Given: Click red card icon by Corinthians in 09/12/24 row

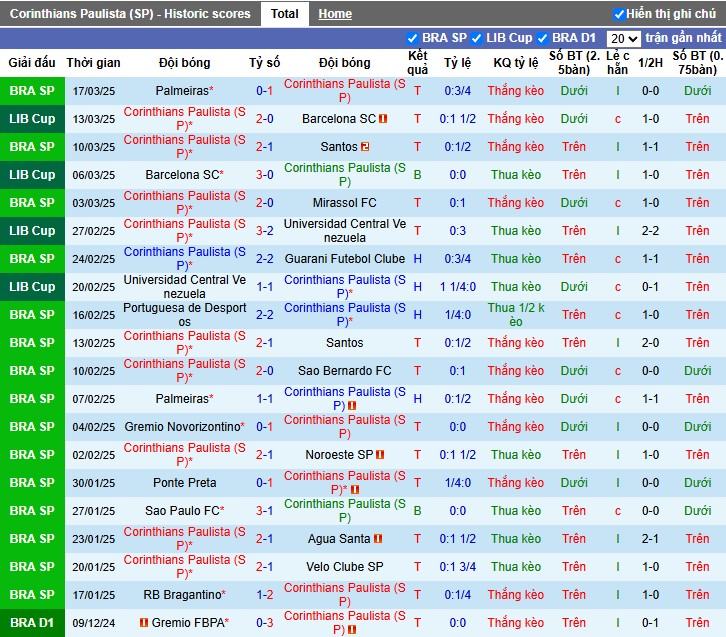Looking at the screenshot, I should [352, 630].
